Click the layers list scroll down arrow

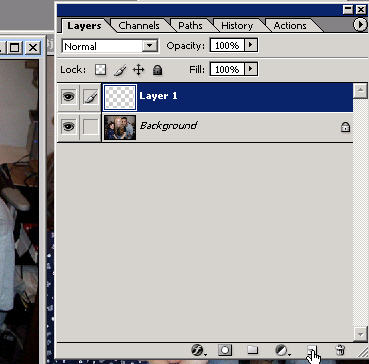pos(360,334)
